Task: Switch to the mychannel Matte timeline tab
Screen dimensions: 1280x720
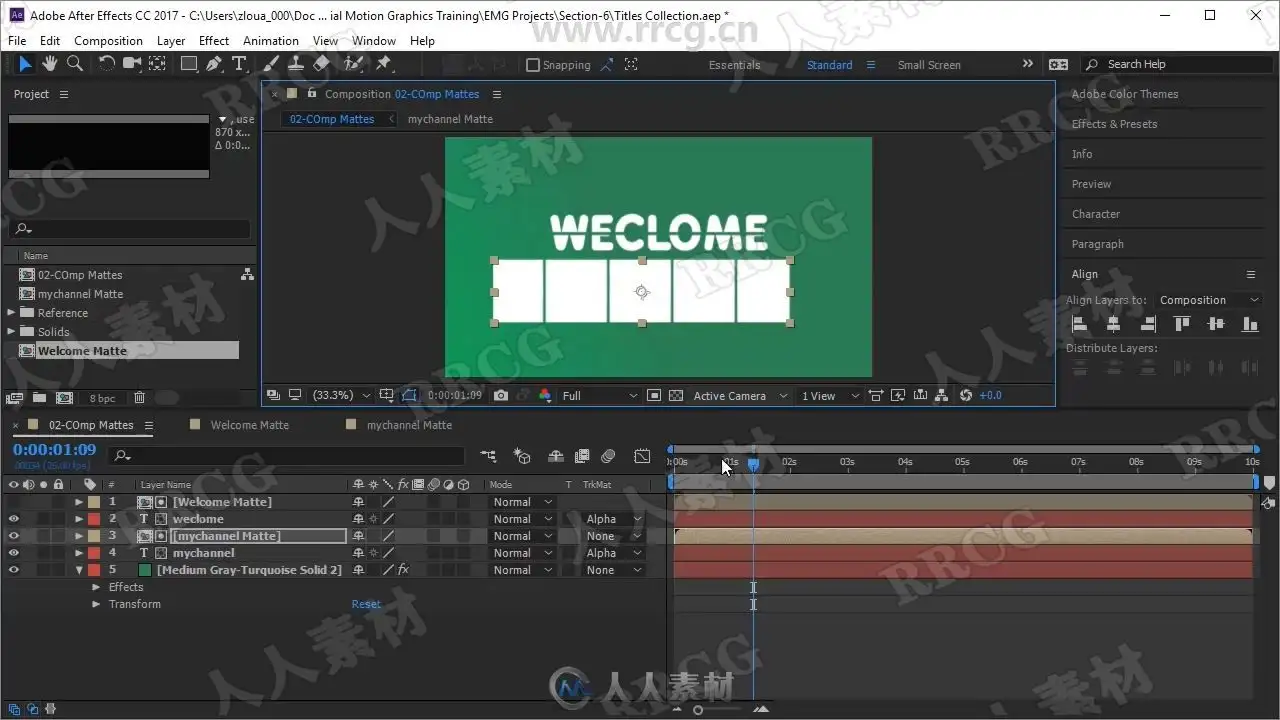Action: coord(409,425)
